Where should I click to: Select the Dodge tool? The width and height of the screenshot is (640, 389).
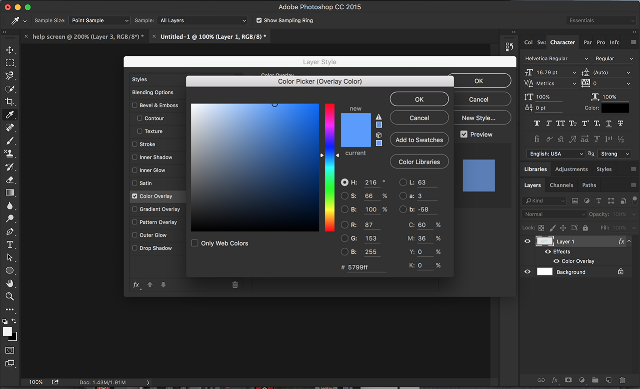(x=9, y=218)
